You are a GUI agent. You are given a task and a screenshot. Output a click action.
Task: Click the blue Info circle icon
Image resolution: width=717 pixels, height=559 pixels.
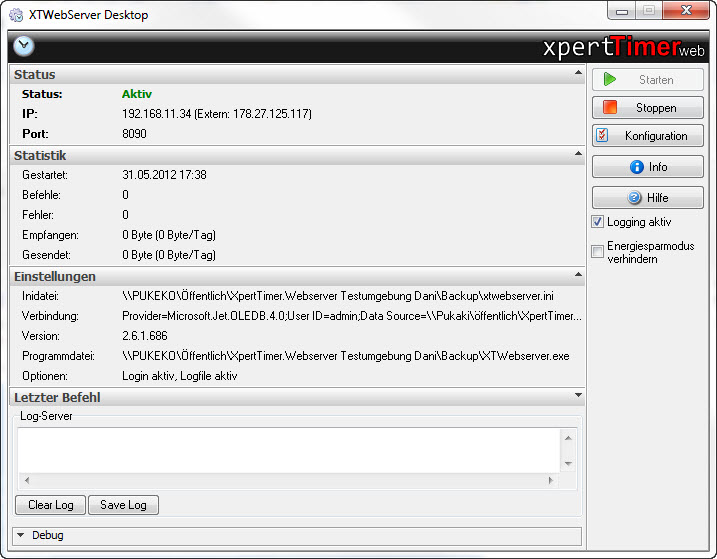[637, 167]
